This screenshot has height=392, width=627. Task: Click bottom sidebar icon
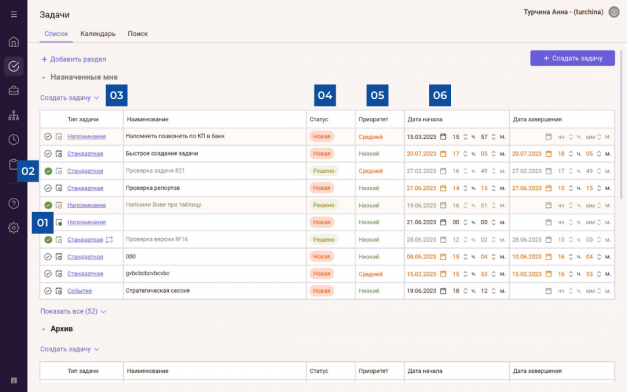(14, 380)
